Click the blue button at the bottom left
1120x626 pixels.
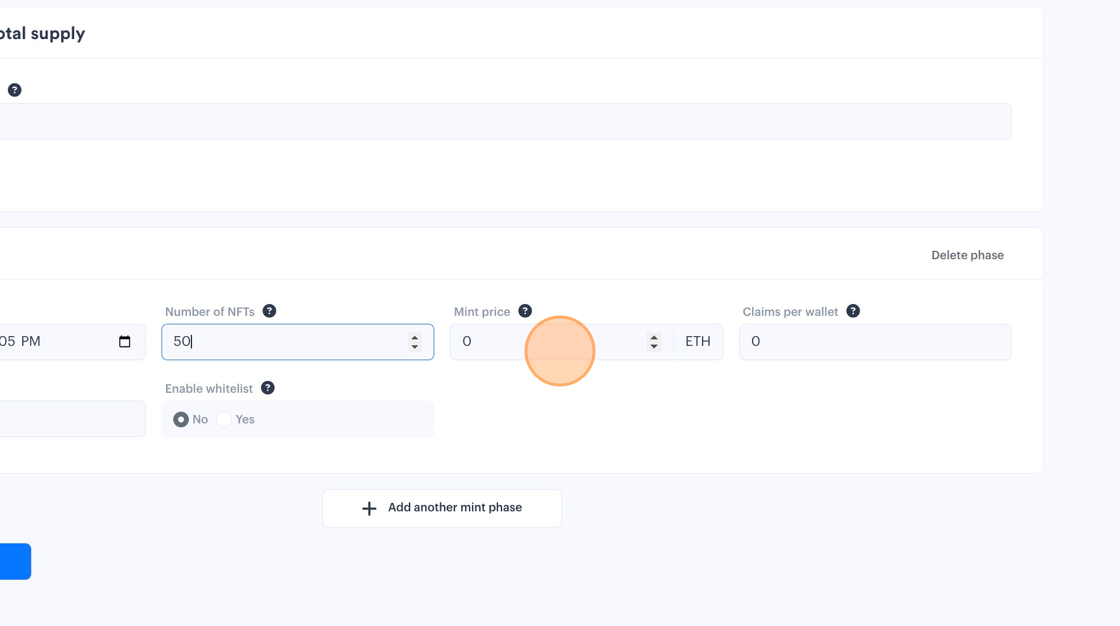[15, 561]
